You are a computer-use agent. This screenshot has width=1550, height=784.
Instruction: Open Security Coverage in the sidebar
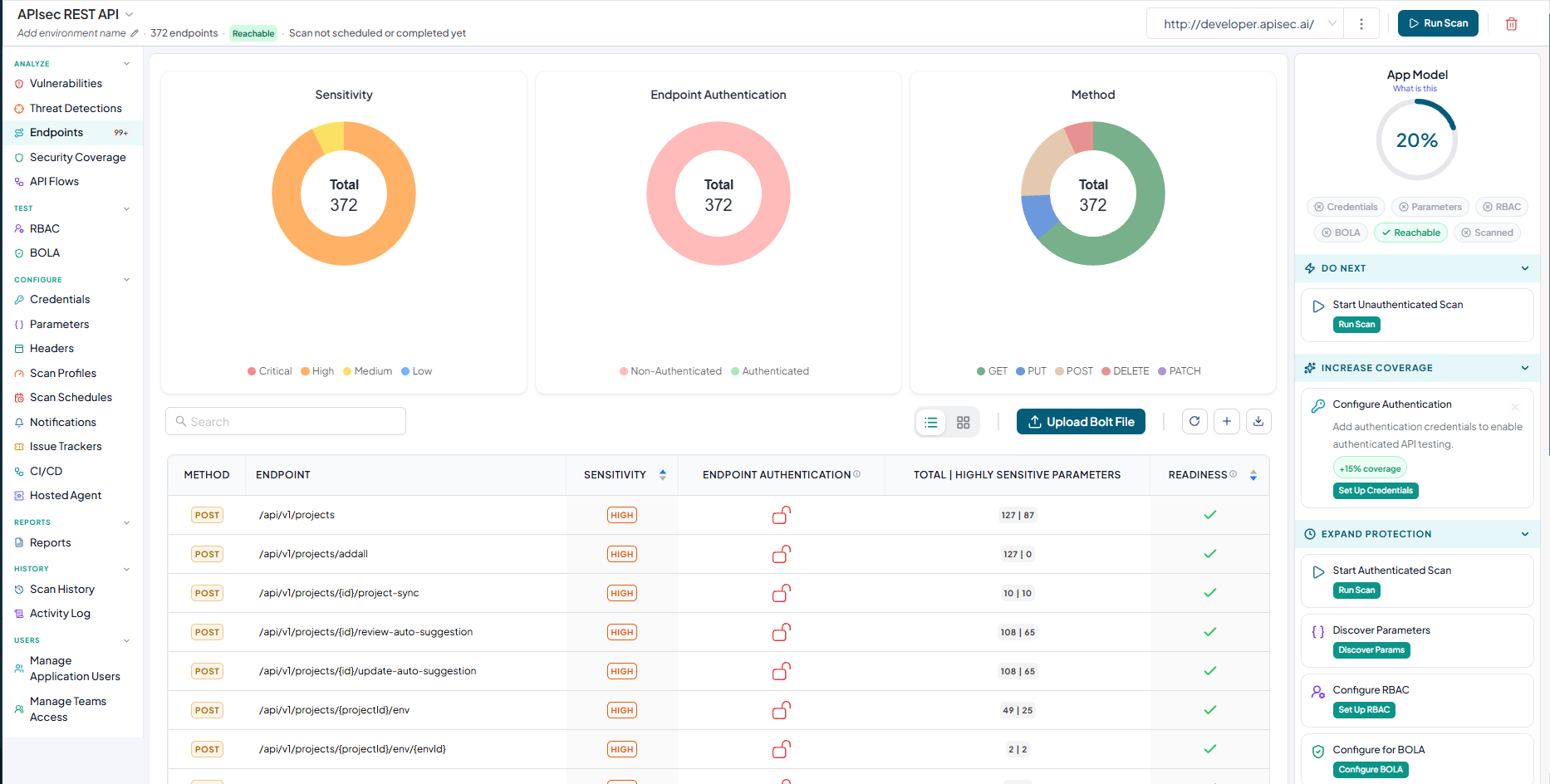77,157
